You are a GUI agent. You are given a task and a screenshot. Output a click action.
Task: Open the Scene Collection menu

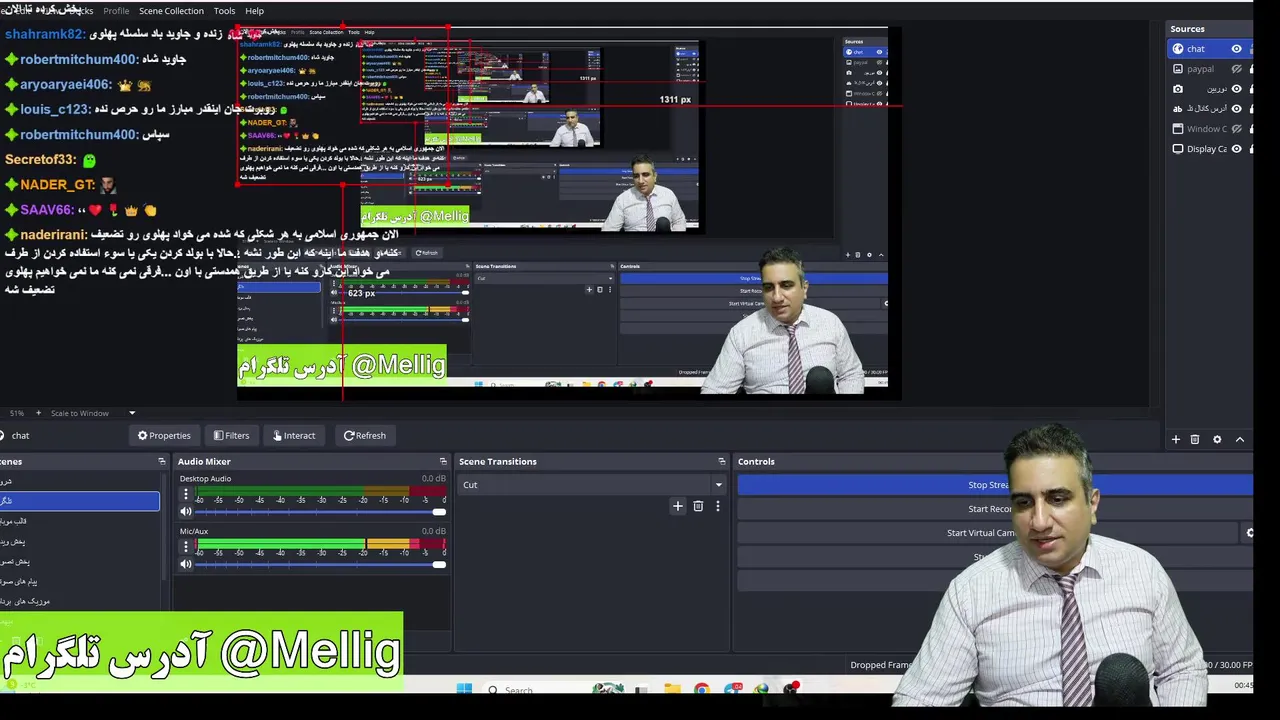click(171, 11)
